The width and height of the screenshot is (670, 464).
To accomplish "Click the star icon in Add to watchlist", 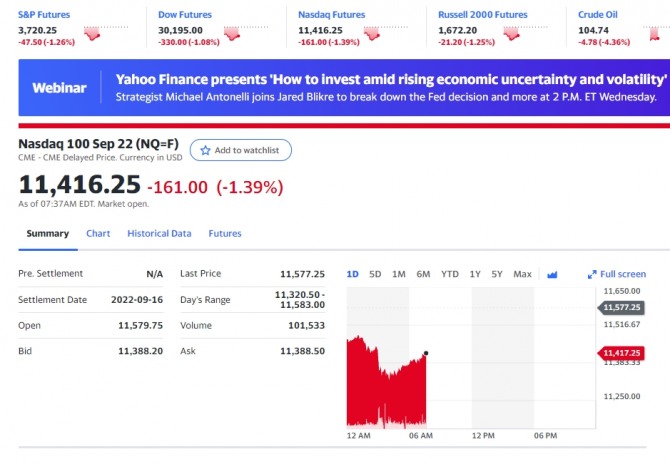I will coord(206,150).
